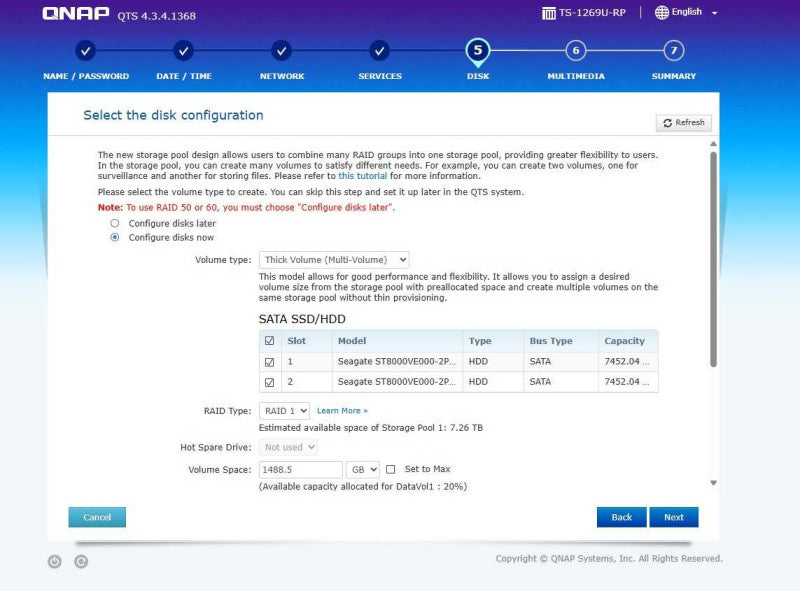Jump to step 7 Summary
This screenshot has height=591, width=800.
[673, 51]
